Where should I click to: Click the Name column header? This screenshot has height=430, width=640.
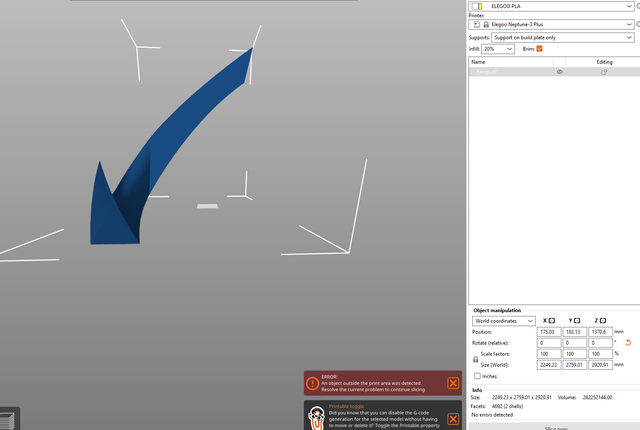pos(511,62)
